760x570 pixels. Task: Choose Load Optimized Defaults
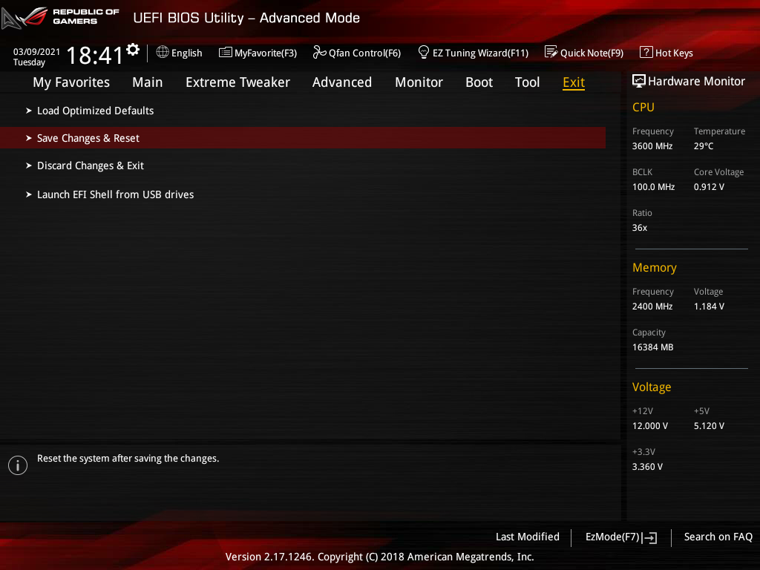95,111
